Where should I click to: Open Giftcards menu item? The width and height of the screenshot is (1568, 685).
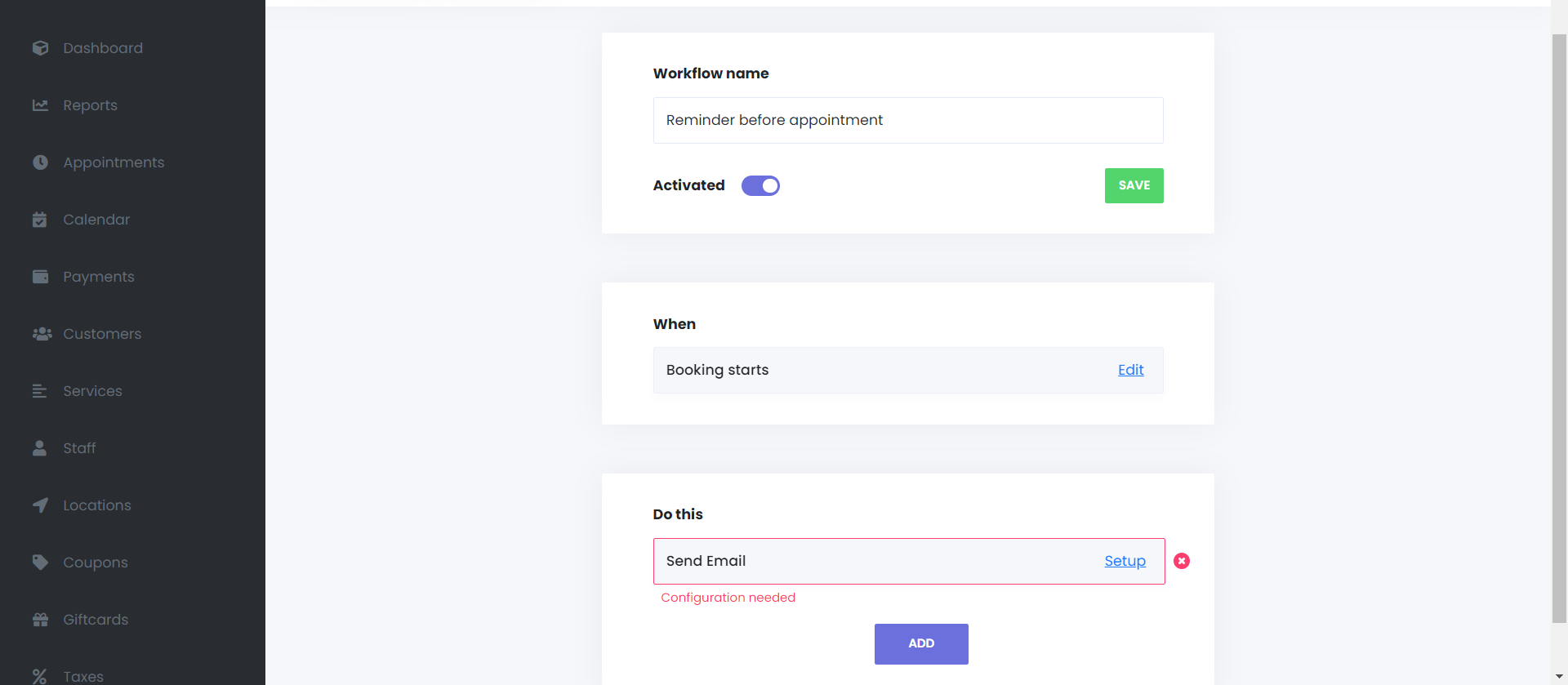pos(96,620)
